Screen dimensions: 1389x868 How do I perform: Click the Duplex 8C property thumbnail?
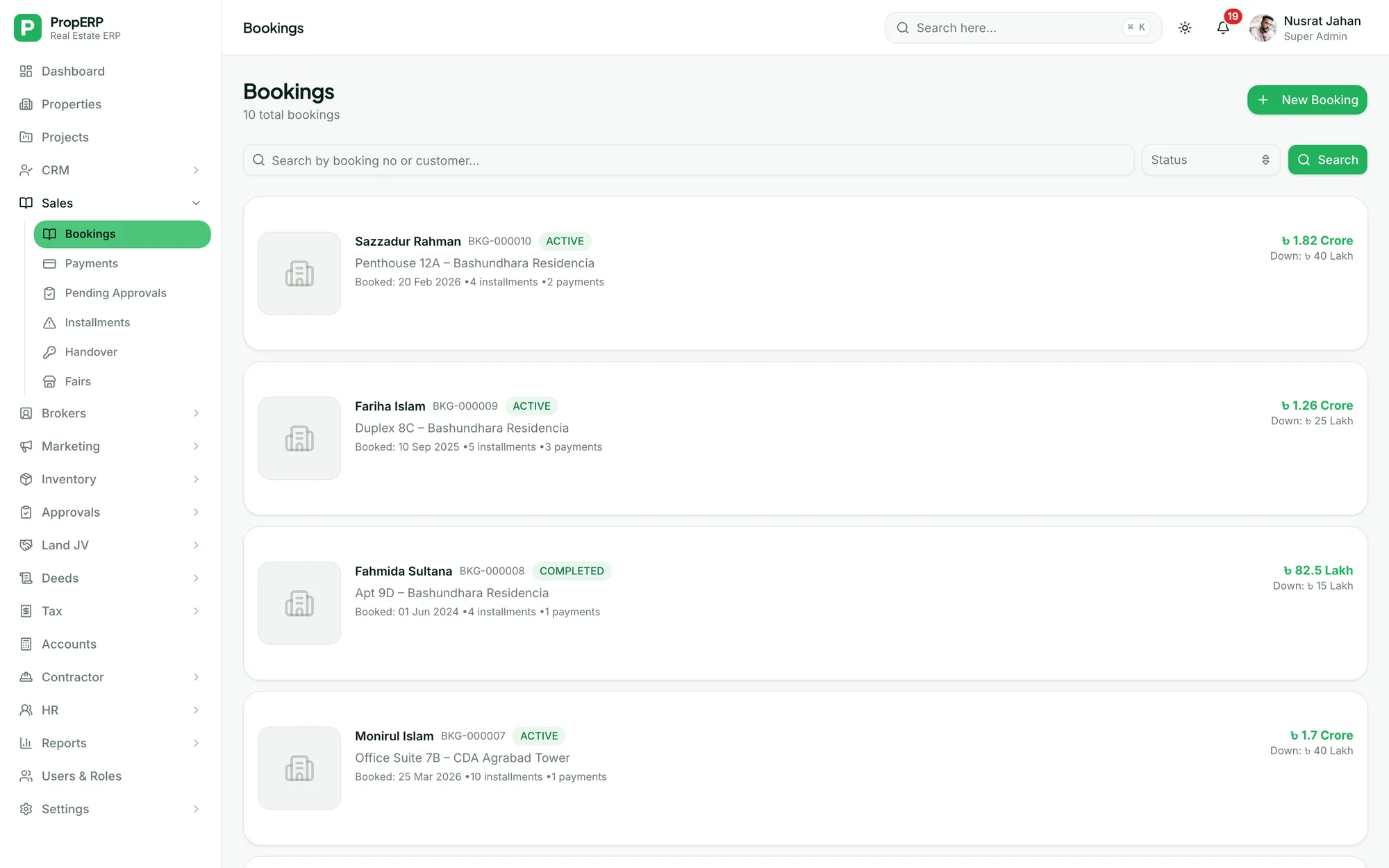299,438
